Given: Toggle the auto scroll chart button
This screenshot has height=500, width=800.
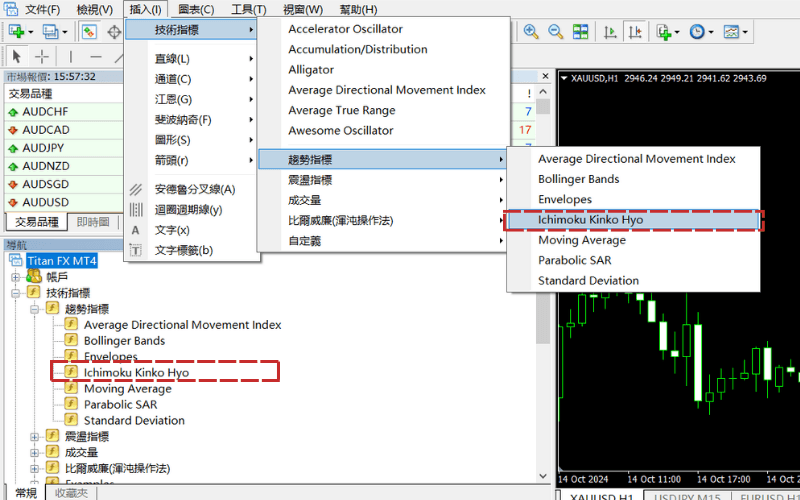Looking at the screenshot, I should [610, 32].
